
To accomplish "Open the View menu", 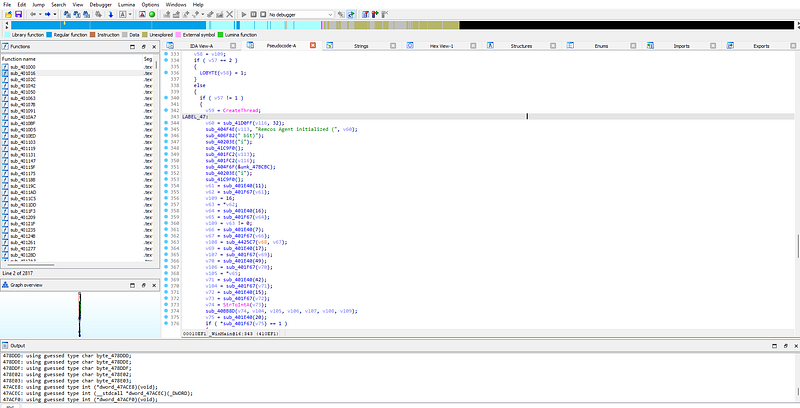I will [78, 4].
